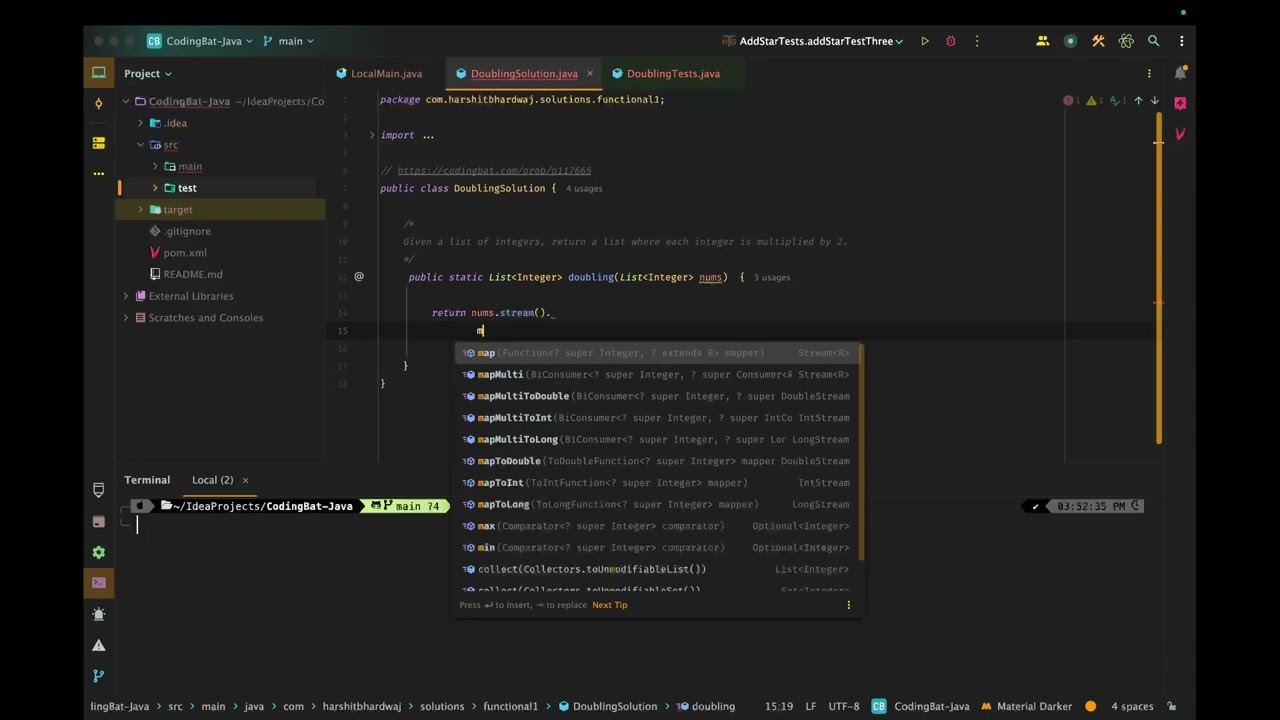This screenshot has height=720, width=1280.
Task: Expand the test folder in project tree
Action: [x=155, y=188]
